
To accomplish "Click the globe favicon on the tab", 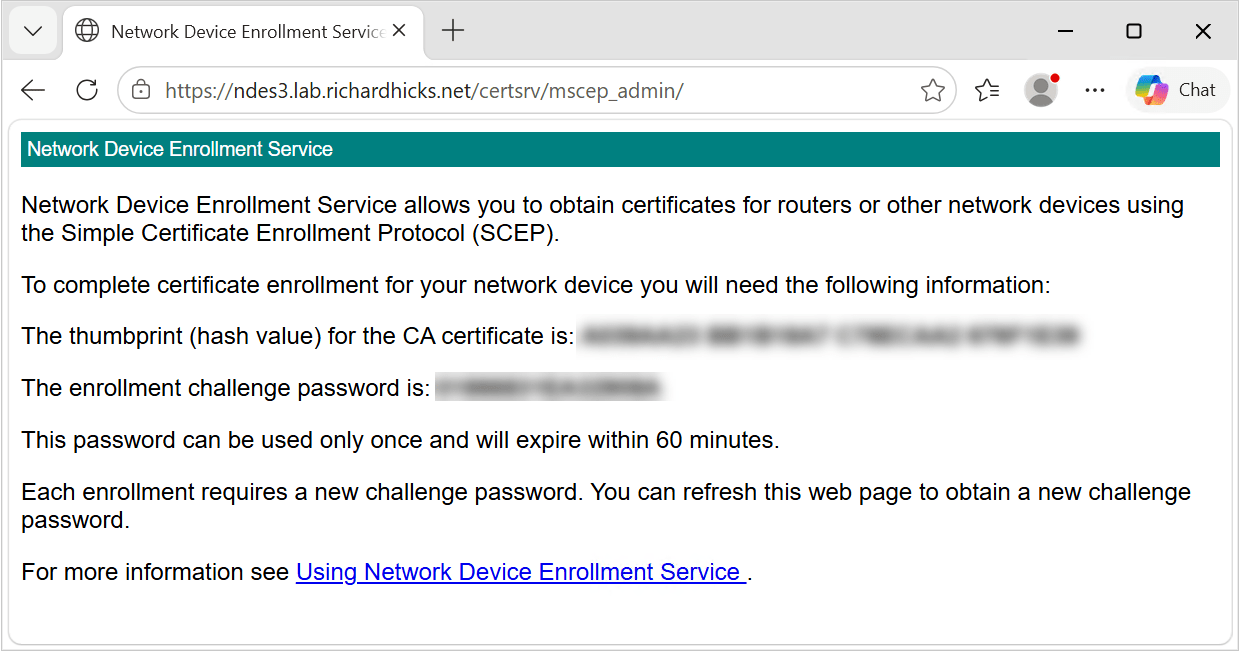I will (x=88, y=31).
